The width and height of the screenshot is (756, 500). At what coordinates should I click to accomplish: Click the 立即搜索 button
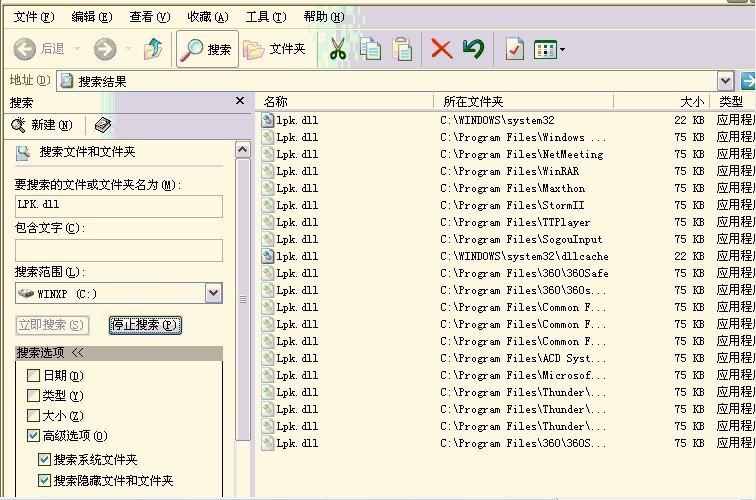coord(52,325)
